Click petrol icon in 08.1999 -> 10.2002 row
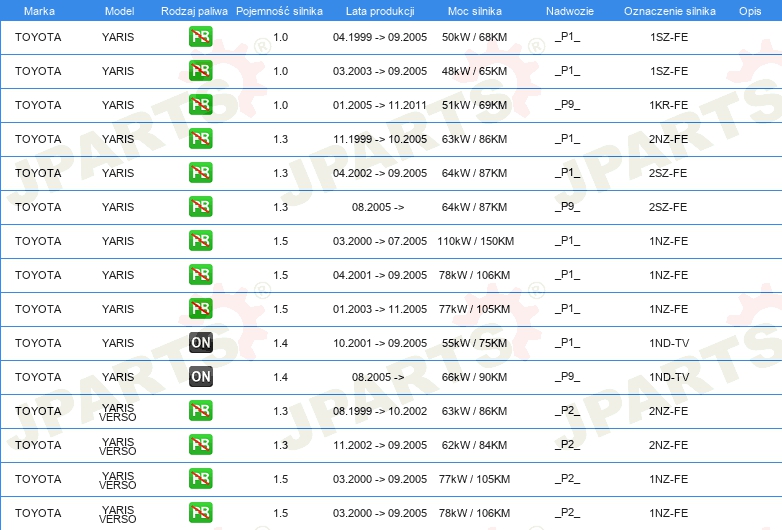Viewport: 782px width, 530px height. click(x=200, y=410)
